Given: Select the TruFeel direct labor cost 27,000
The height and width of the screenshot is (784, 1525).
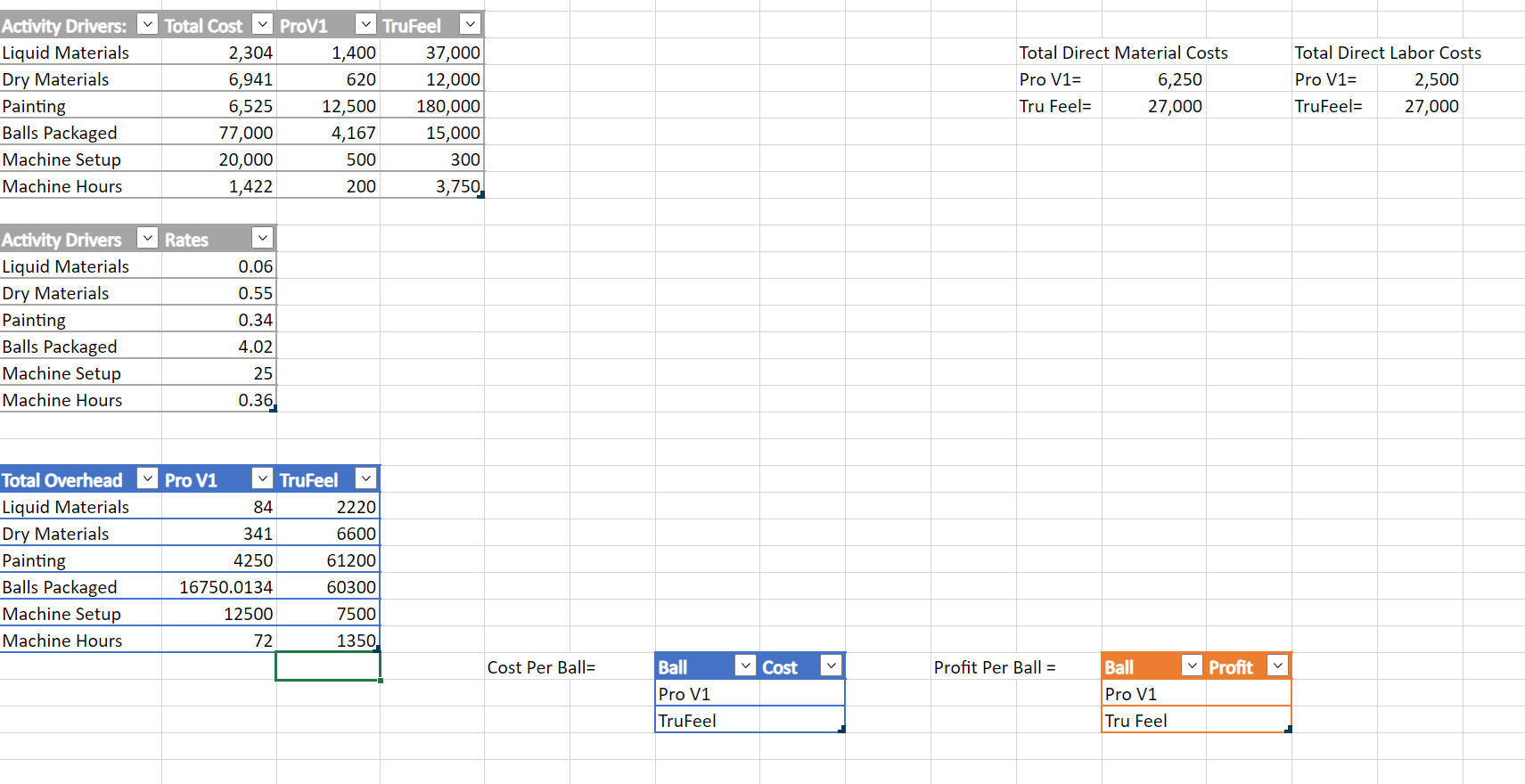Looking at the screenshot, I should point(1420,106).
